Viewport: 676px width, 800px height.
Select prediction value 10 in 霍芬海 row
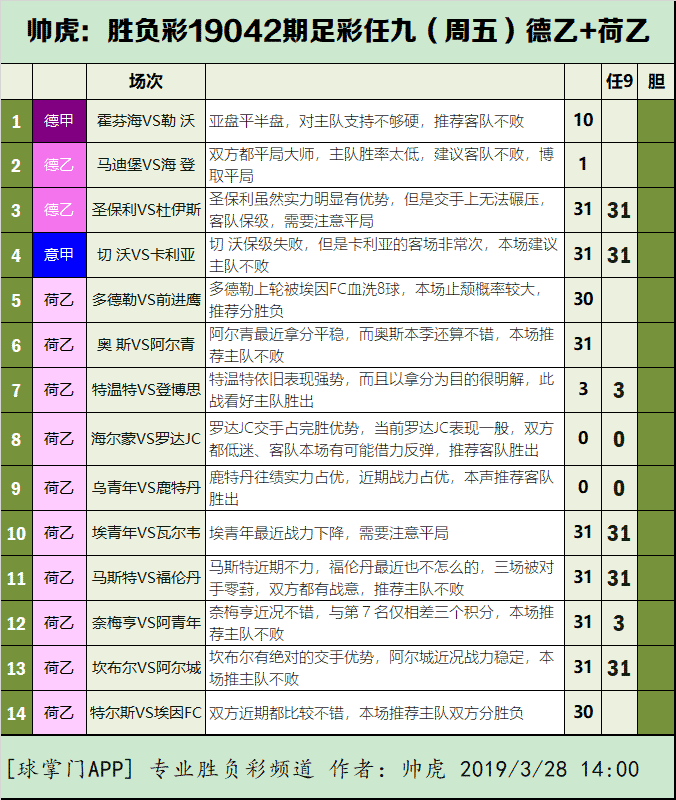(x=583, y=120)
